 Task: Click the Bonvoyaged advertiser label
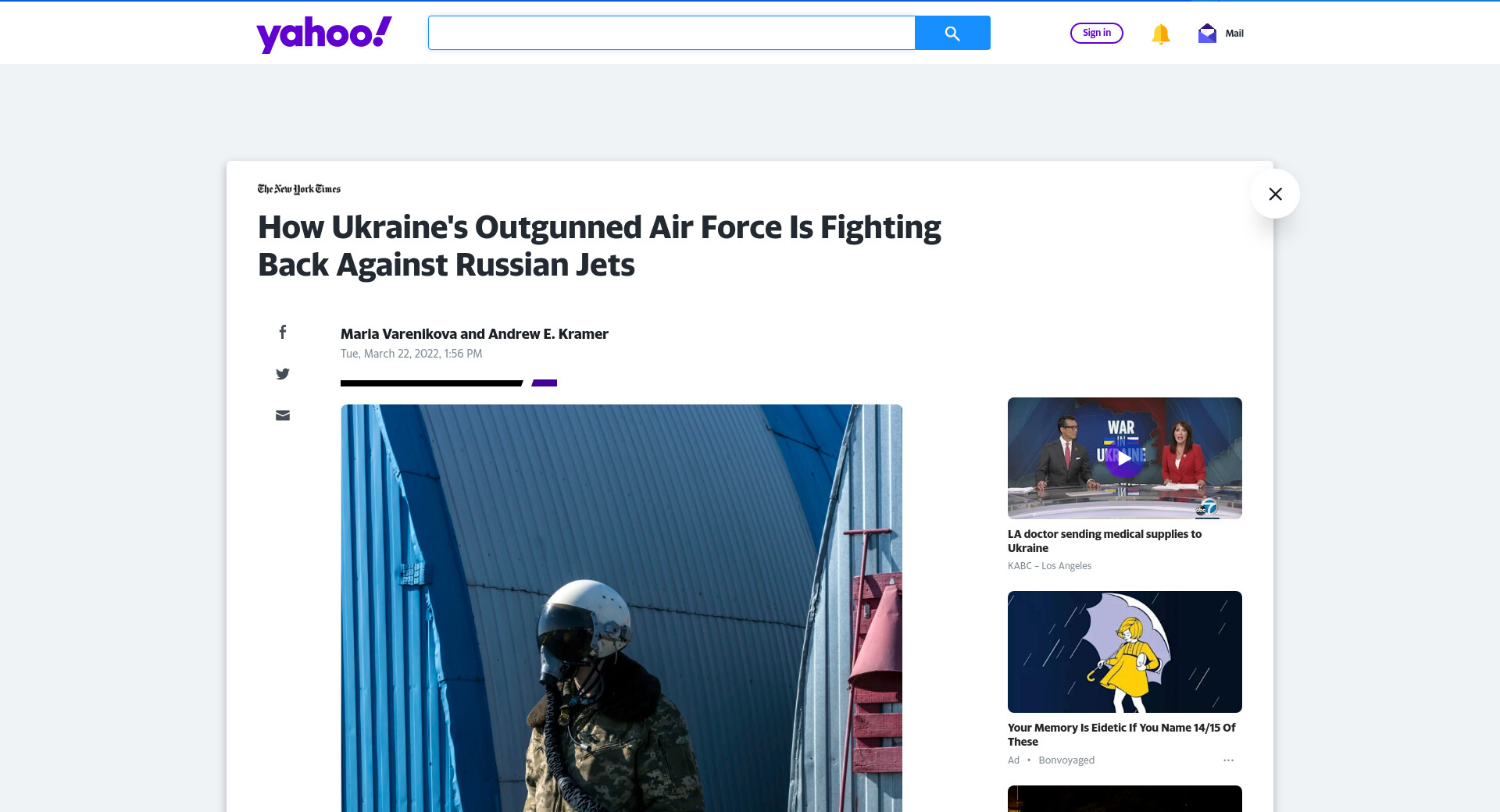1066,760
